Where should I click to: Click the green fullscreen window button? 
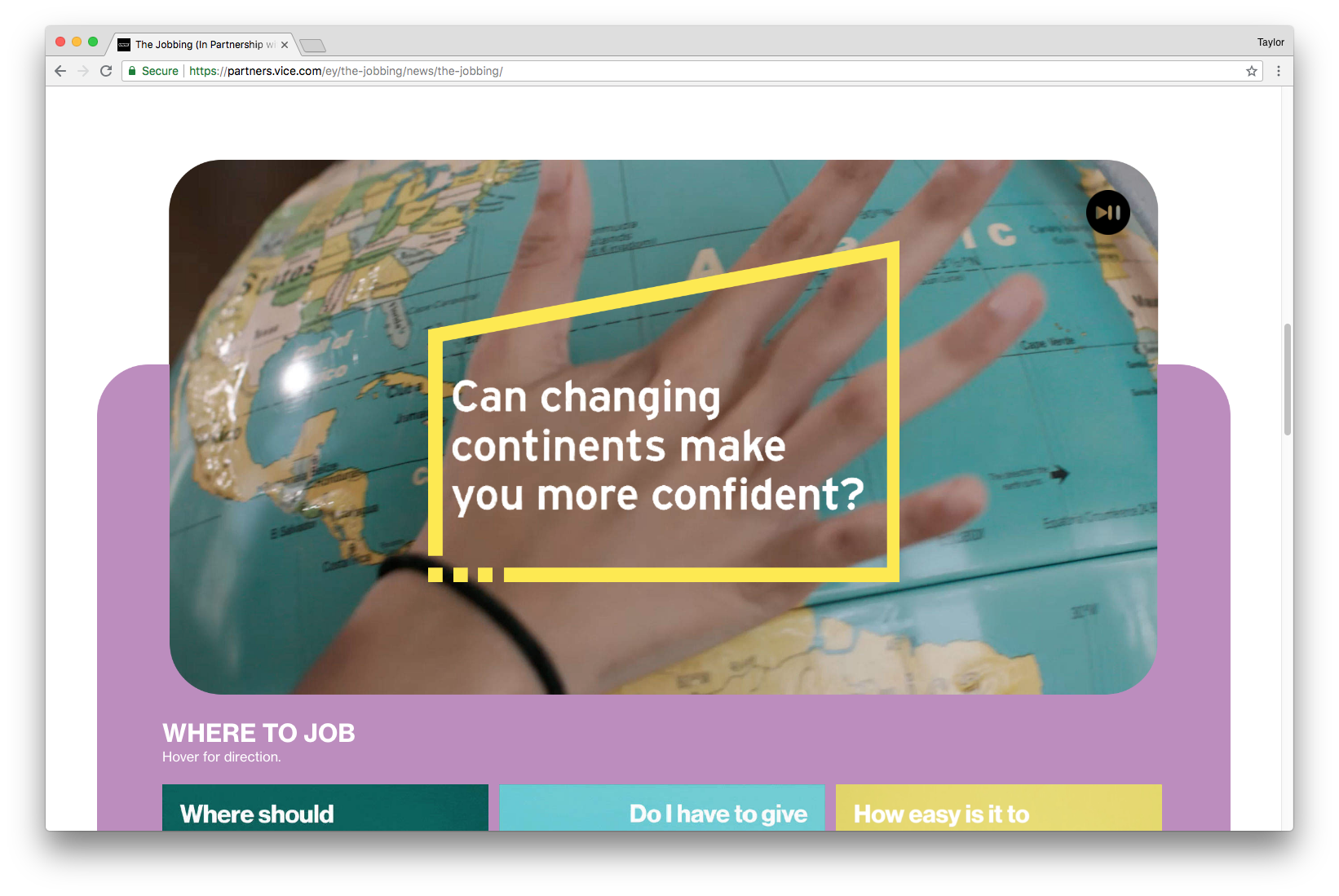pyautogui.click(x=93, y=42)
